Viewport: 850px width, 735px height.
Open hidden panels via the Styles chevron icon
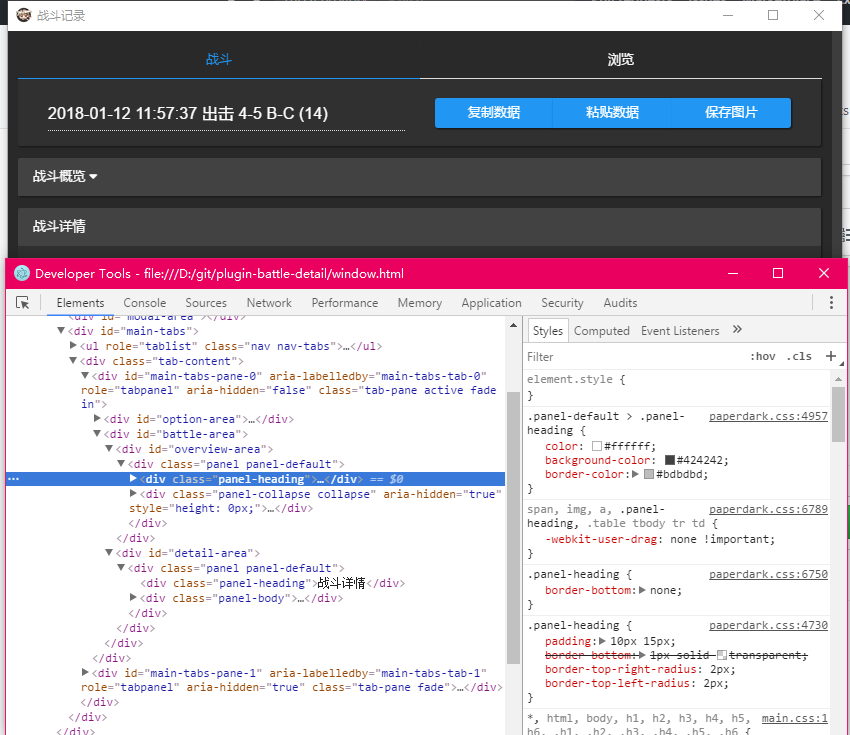click(x=739, y=331)
